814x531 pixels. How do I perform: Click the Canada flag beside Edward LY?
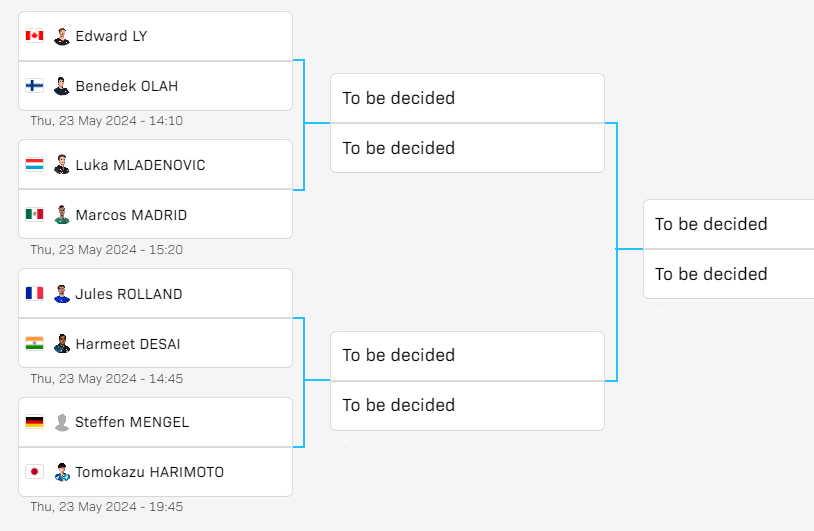click(x=34, y=35)
